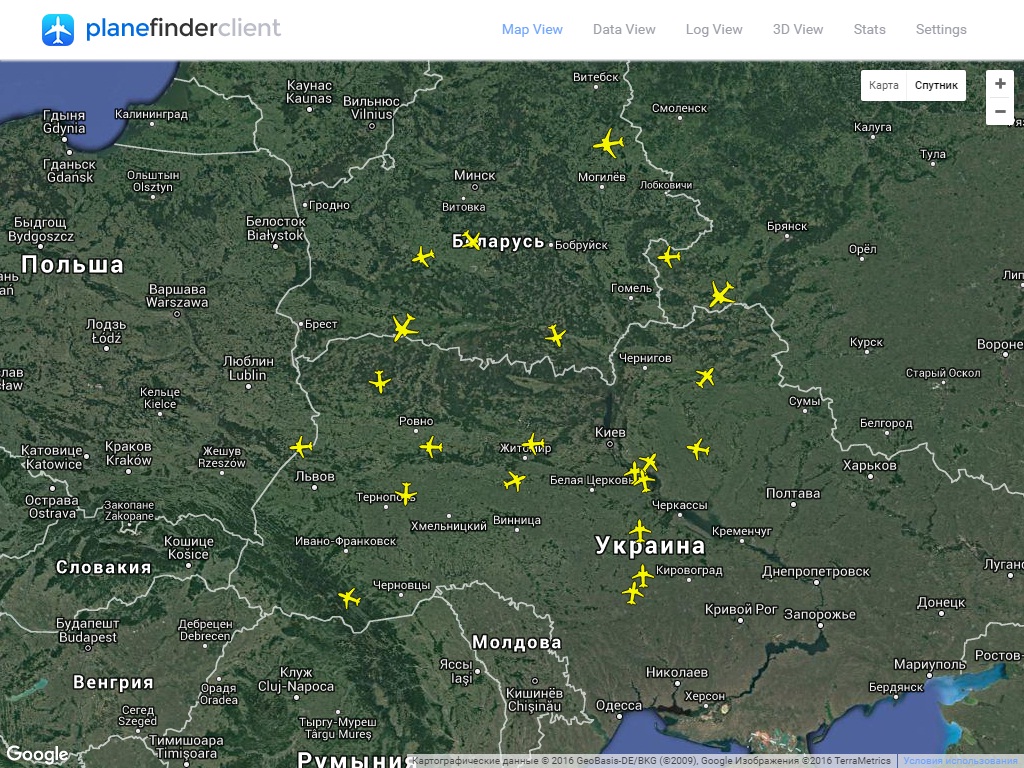The width and height of the screenshot is (1024, 768).
Task: Click the Google logo on map
Action: (37, 755)
